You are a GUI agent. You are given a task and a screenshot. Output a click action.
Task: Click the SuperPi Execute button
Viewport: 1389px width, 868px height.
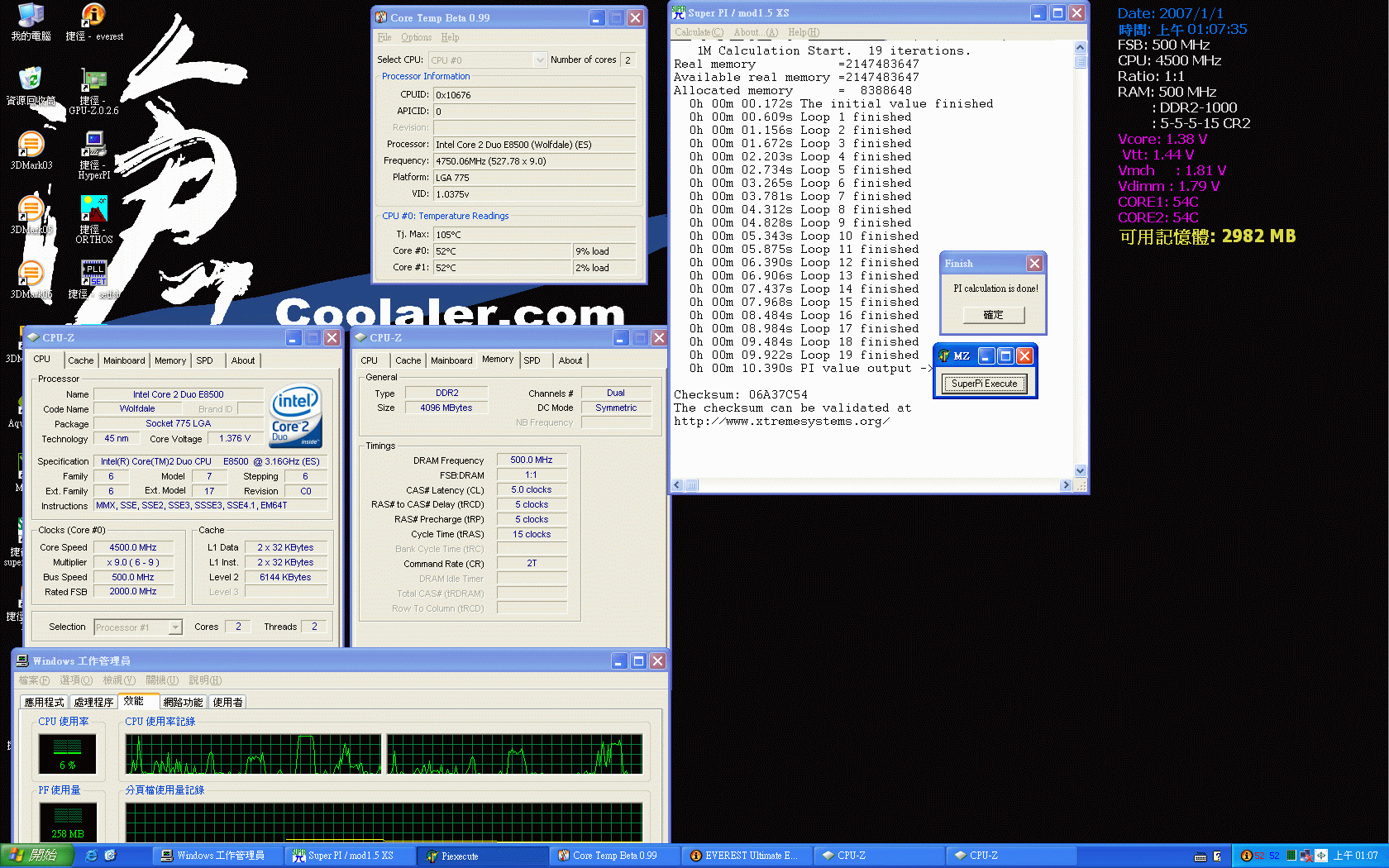(984, 384)
